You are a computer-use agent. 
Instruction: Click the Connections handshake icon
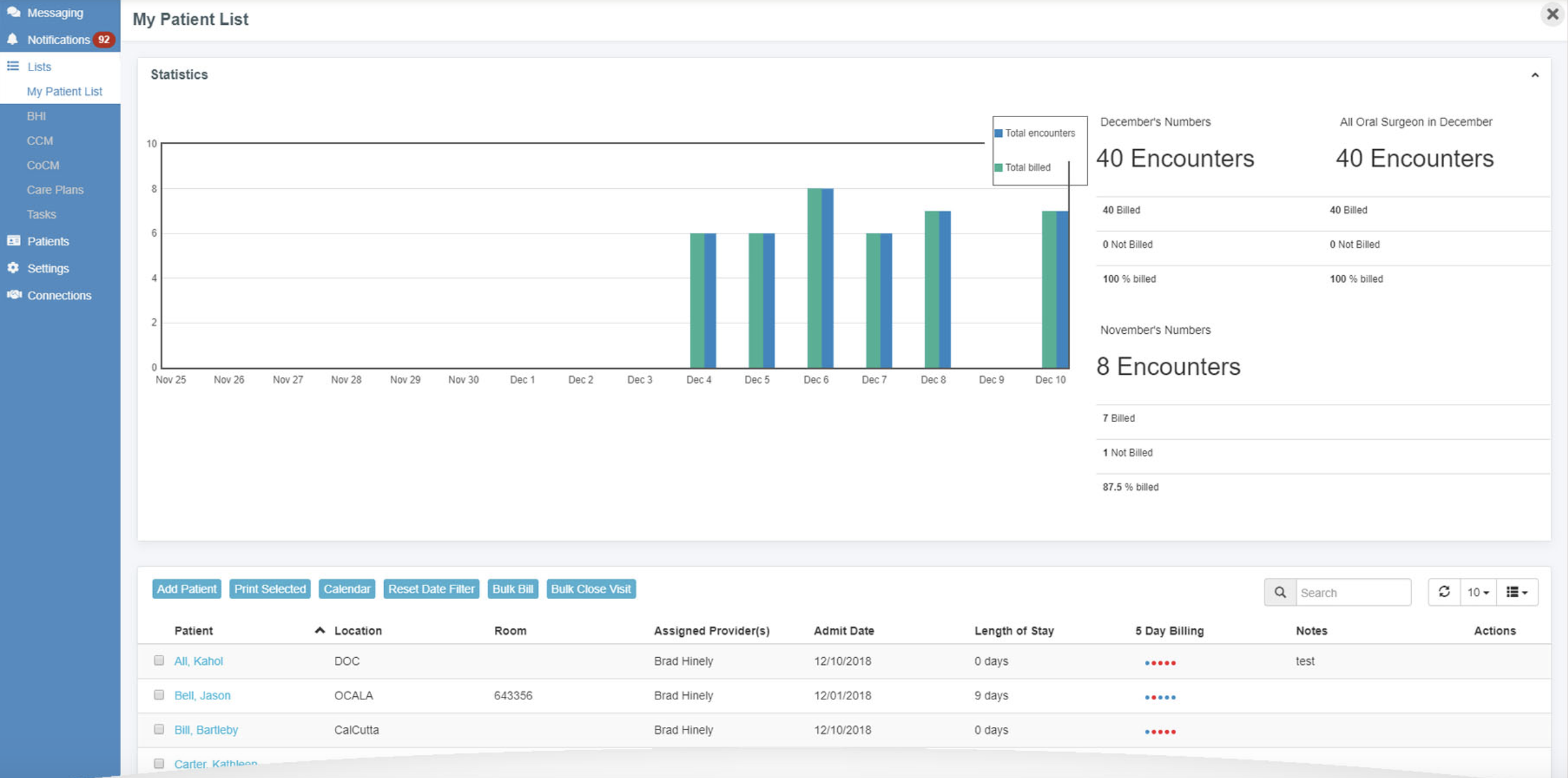(14, 295)
